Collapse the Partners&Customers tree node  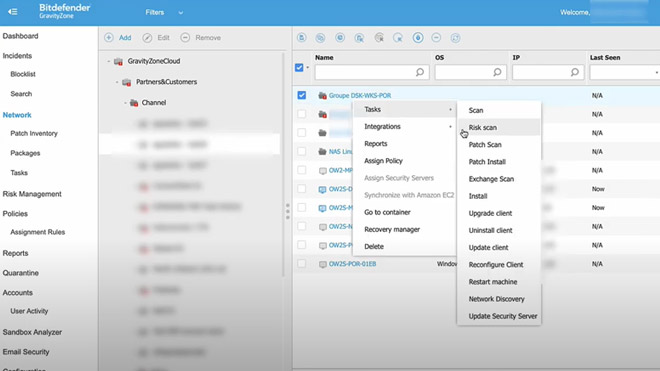(x=117, y=82)
